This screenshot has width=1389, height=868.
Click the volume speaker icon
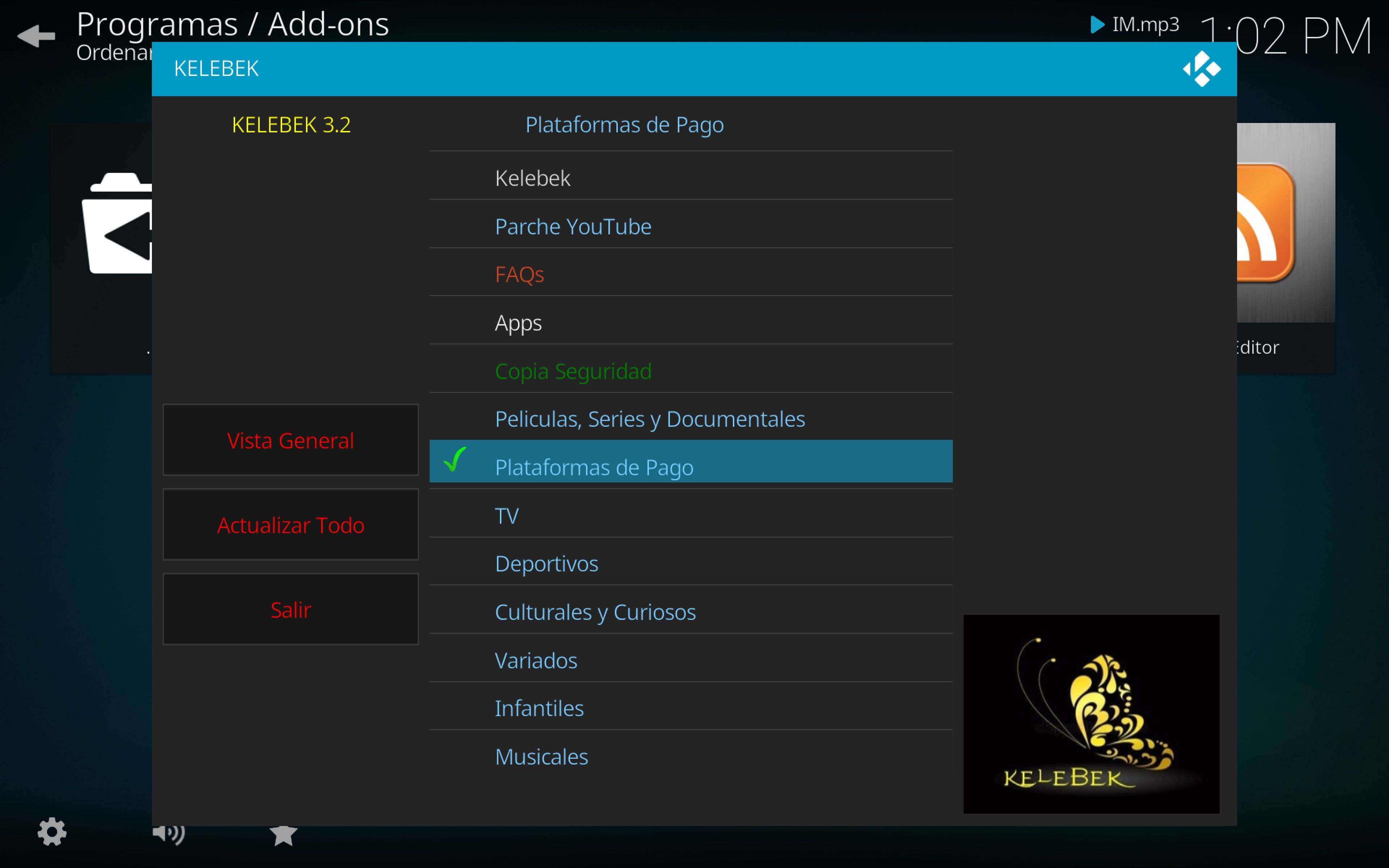[169, 834]
